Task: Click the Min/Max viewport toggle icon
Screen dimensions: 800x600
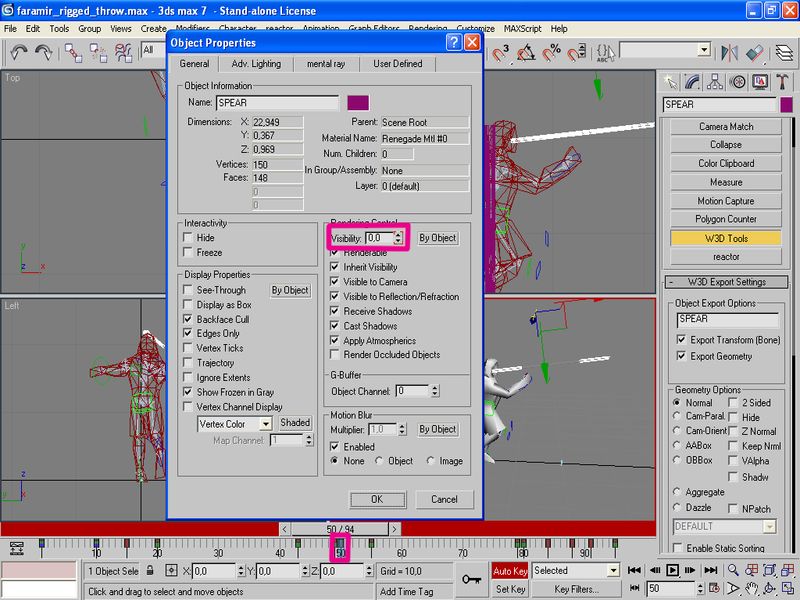Action: click(787, 588)
